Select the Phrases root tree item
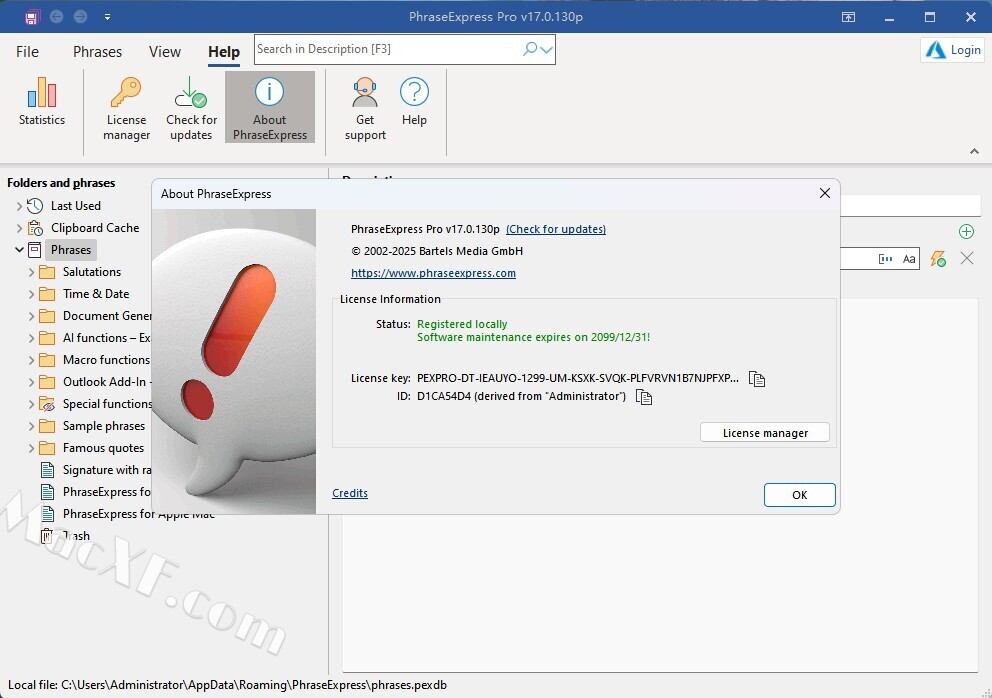This screenshot has width=992, height=698. point(71,250)
